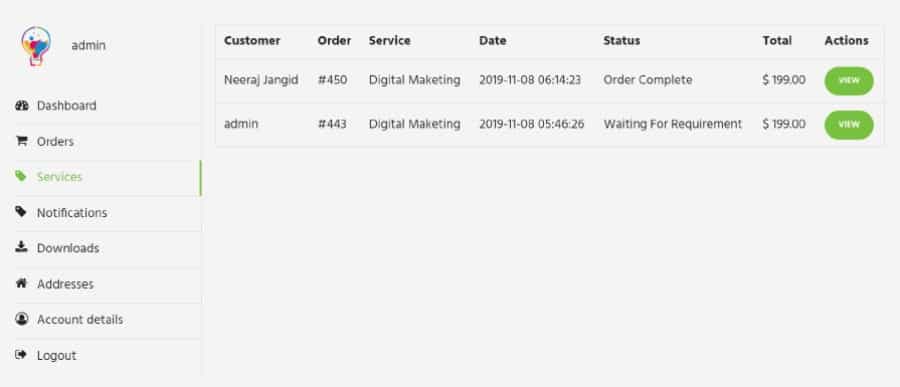
Task: Click the Status column header
Action: point(622,41)
